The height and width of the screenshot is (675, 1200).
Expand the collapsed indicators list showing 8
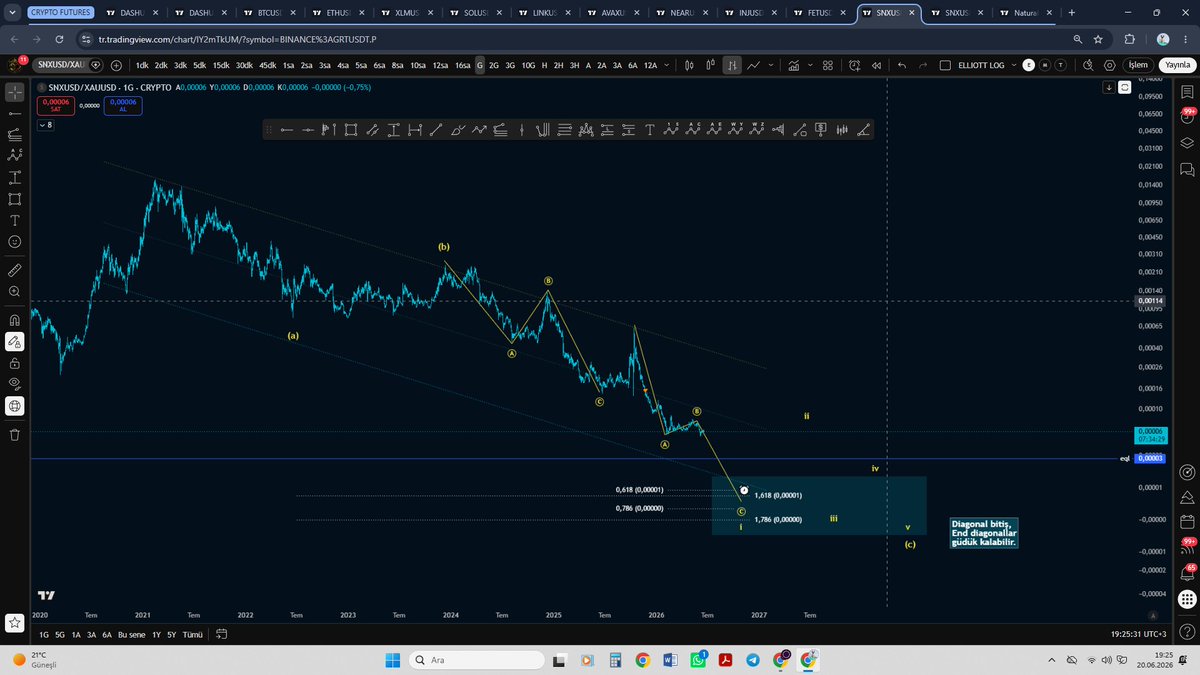(45, 125)
